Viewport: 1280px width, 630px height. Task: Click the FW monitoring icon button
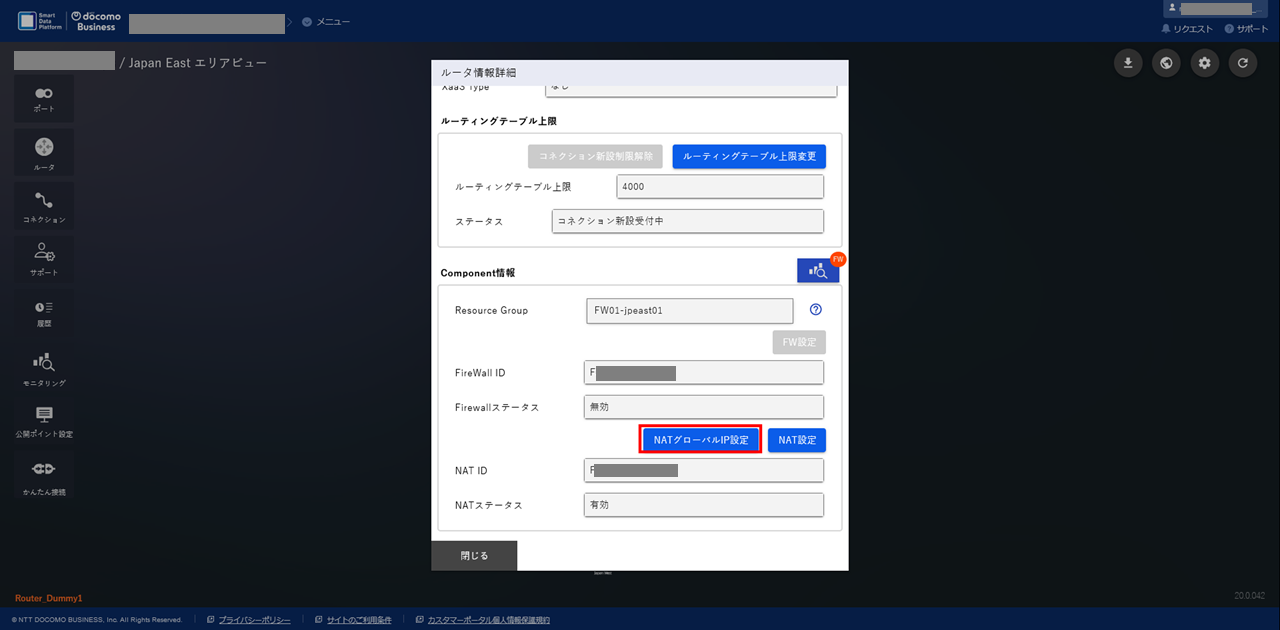point(818,270)
